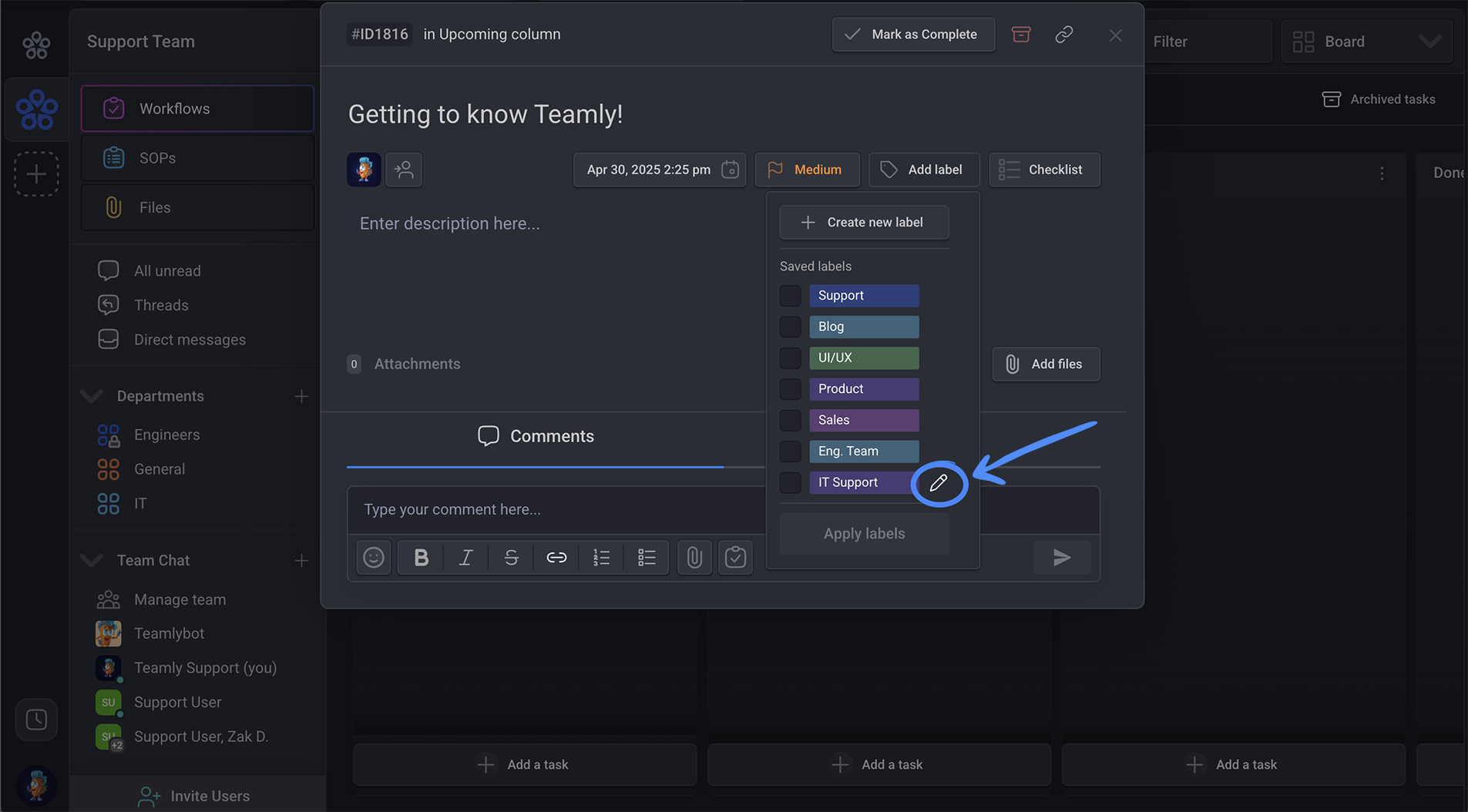The height and width of the screenshot is (812, 1468).
Task: Open the column options three-dot menu
Action: (1382, 173)
